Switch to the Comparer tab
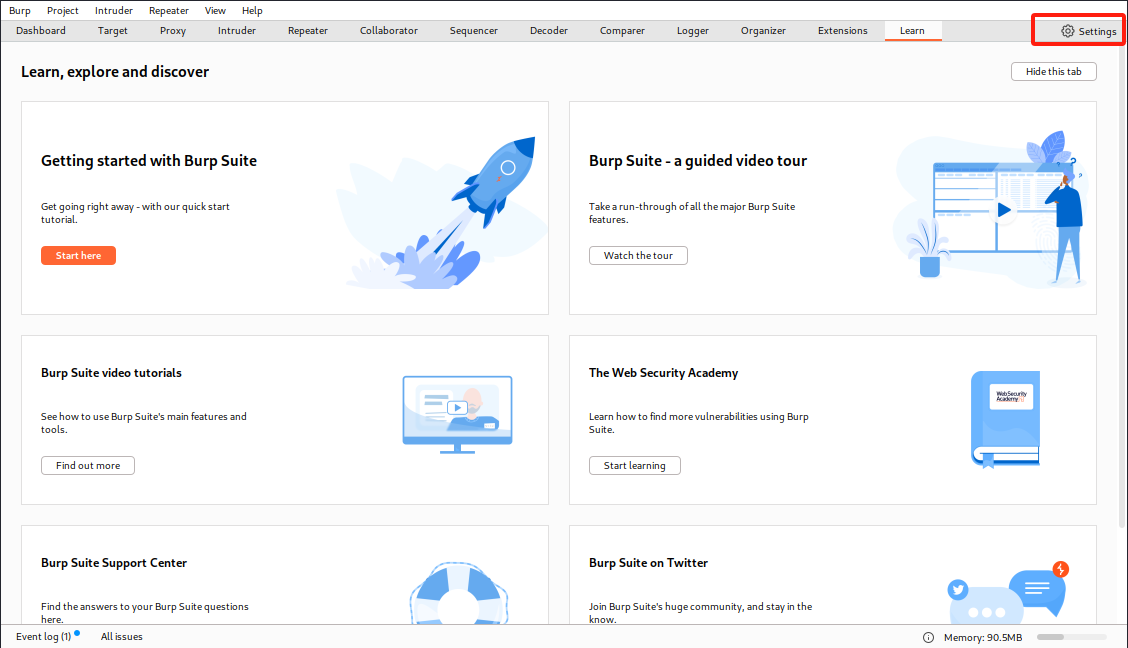The width and height of the screenshot is (1128, 648). click(x=622, y=31)
